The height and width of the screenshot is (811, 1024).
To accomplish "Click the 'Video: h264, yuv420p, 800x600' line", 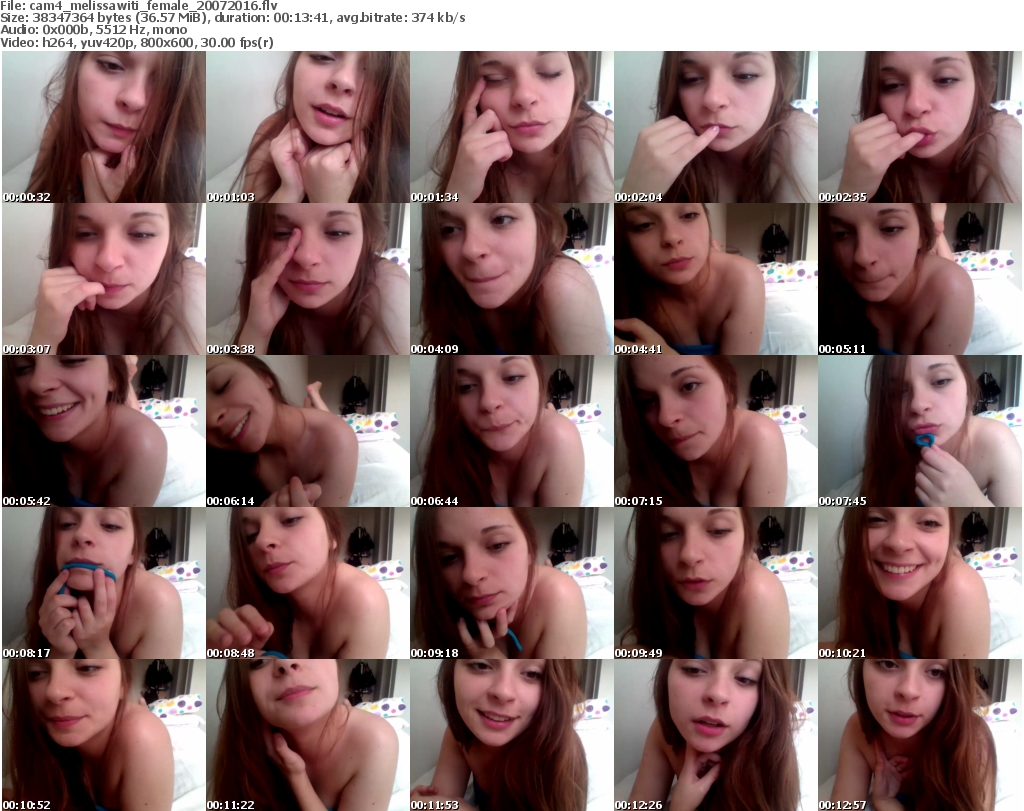I will pos(136,42).
